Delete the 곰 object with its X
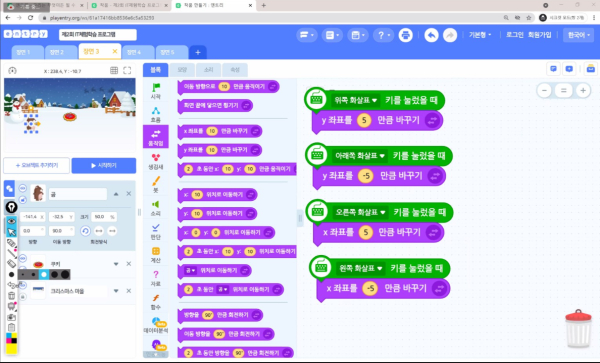This screenshot has height=363, width=600. click(129, 194)
